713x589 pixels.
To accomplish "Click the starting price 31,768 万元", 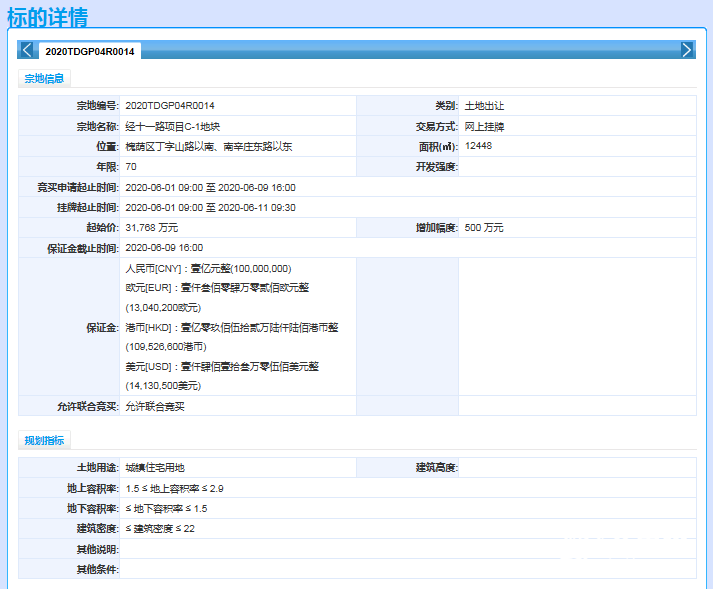I will point(151,228).
